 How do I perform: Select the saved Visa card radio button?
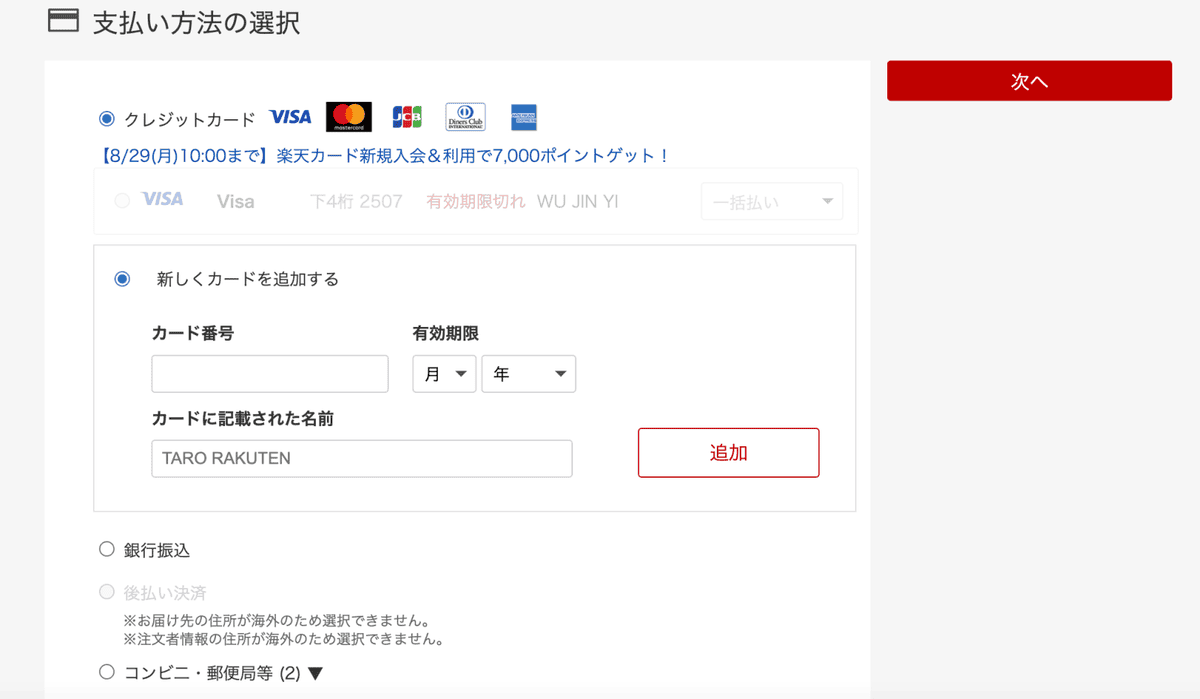coord(122,201)
